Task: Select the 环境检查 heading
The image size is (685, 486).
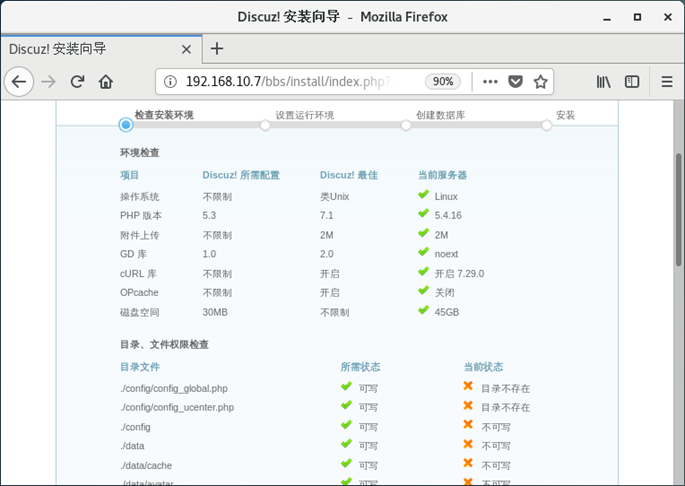Action: 140,153
